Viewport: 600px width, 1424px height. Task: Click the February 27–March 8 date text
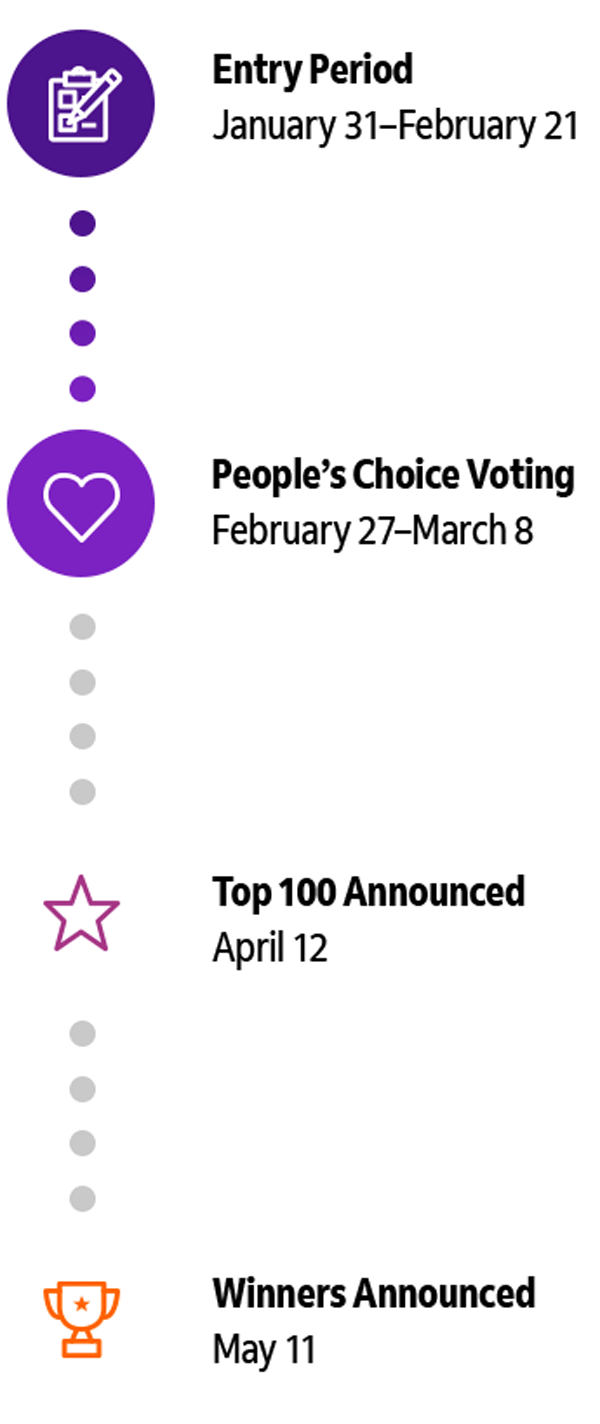tap(372, 531)
